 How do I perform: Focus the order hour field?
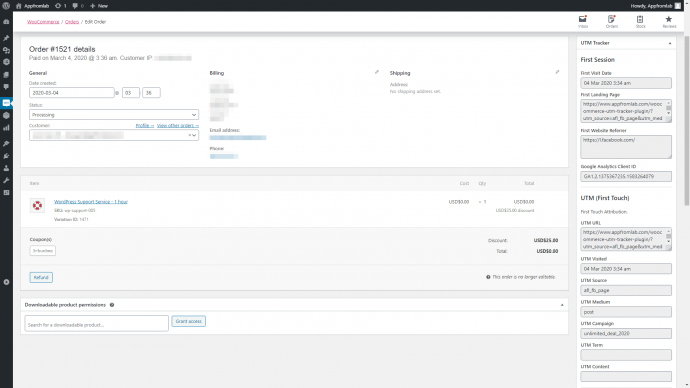click(x=131, y=93)
